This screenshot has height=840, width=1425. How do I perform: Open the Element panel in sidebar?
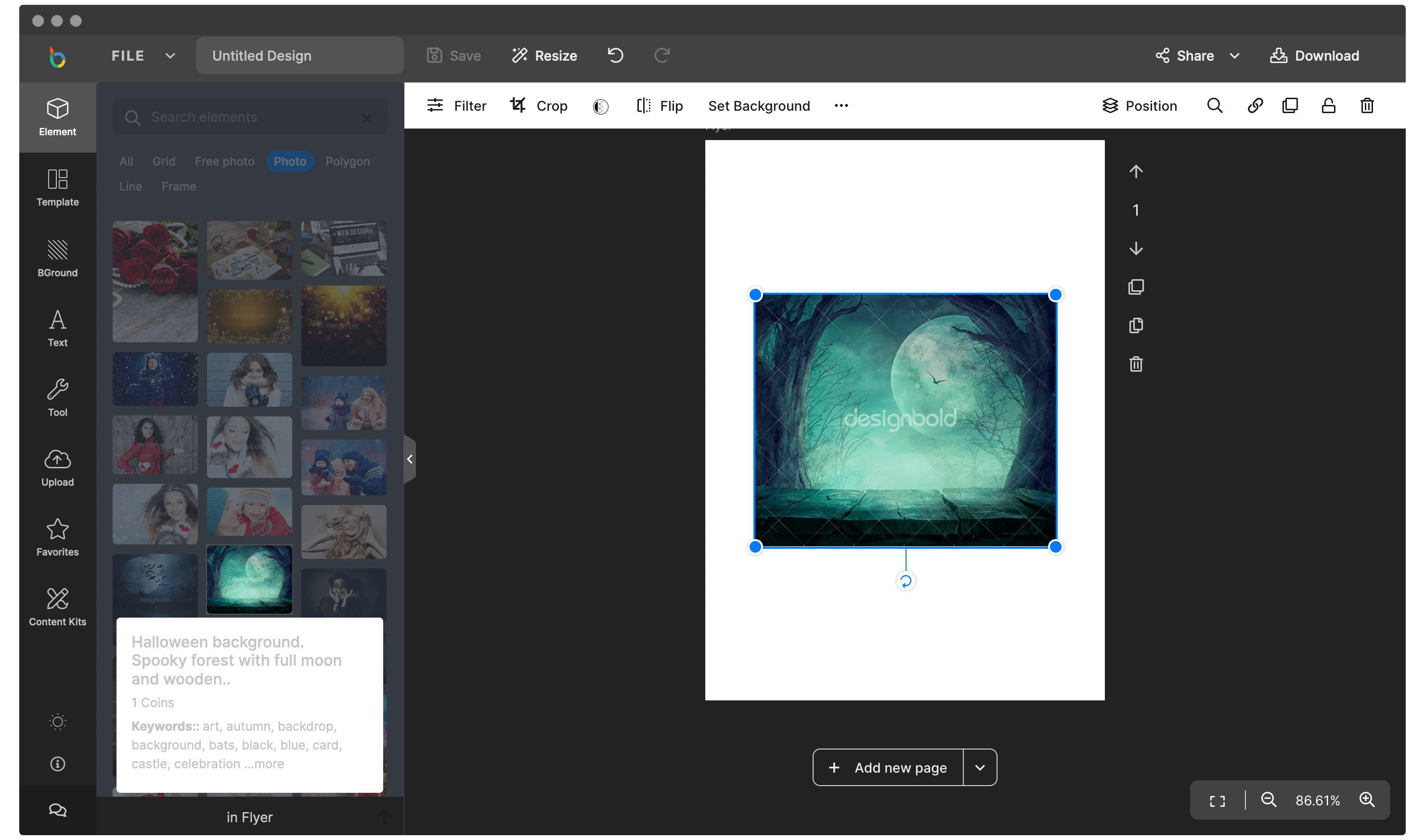pyautogui.click(x=58, y=117)
